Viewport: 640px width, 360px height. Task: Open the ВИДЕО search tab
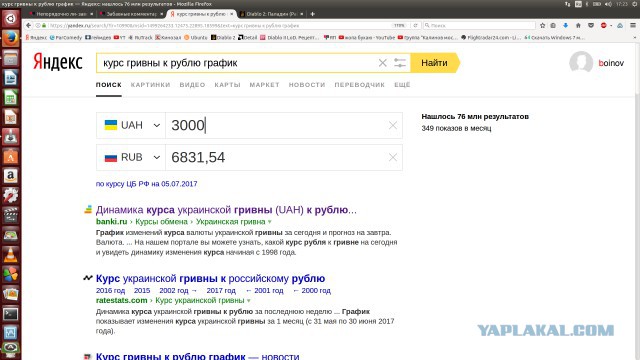coord(192,85)
